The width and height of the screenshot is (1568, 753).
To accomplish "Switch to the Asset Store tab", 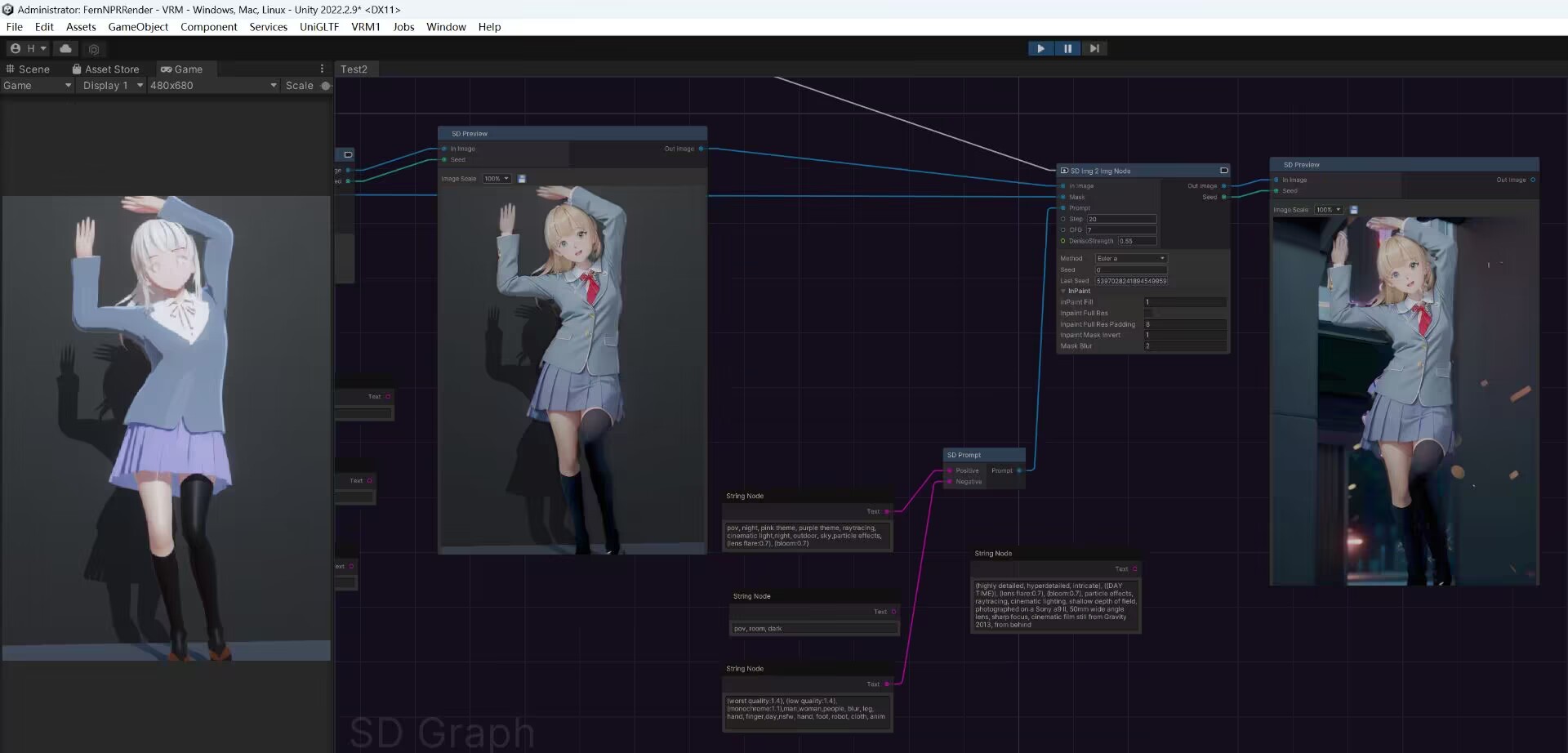I will (x=105, y=69).
